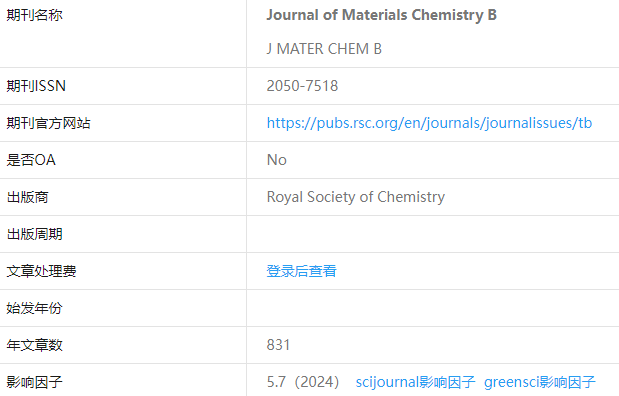The width and height of the screenshot is (619, 396).
Task: Open the pubs.rsc.org journal website link
Action: click(x=429, y=123)
